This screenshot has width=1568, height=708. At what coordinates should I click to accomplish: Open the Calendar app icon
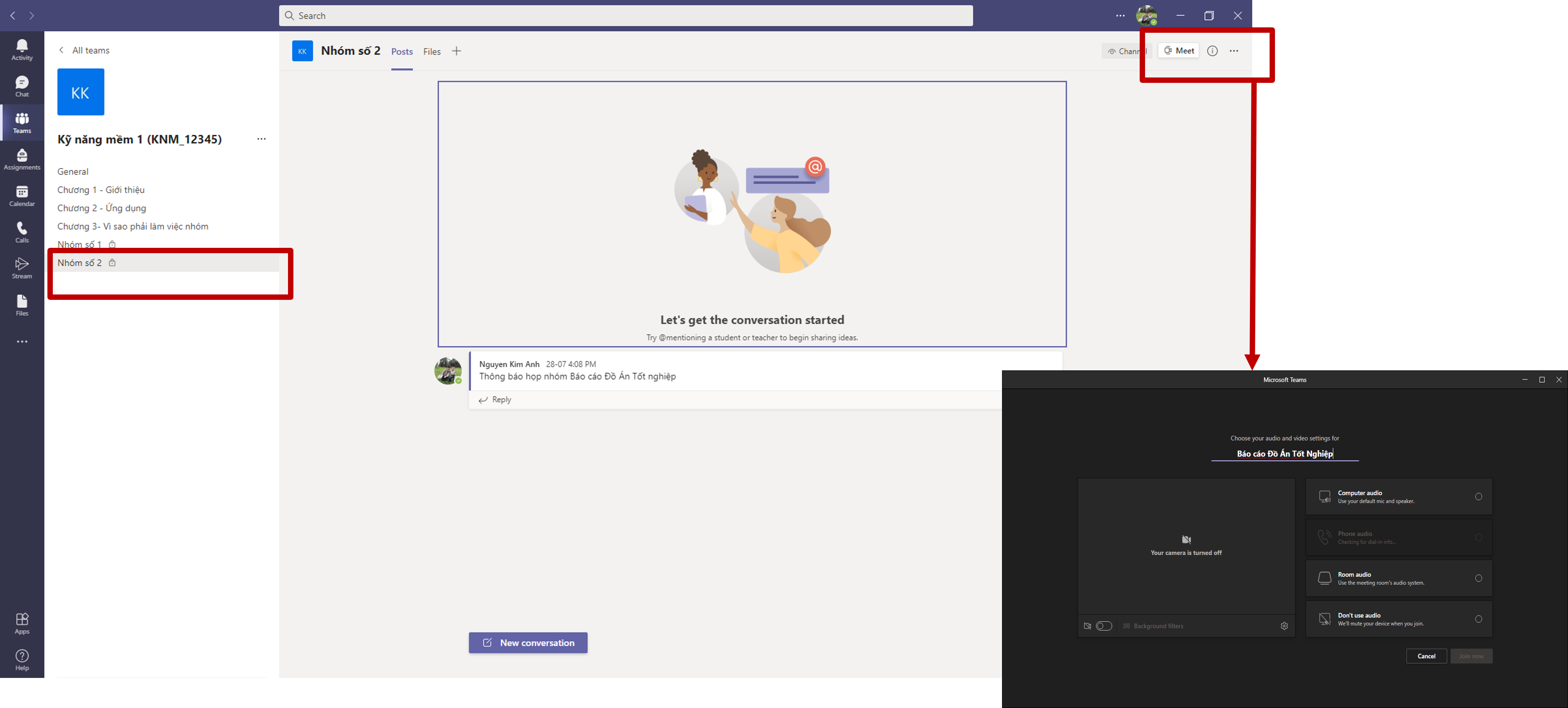22,195
